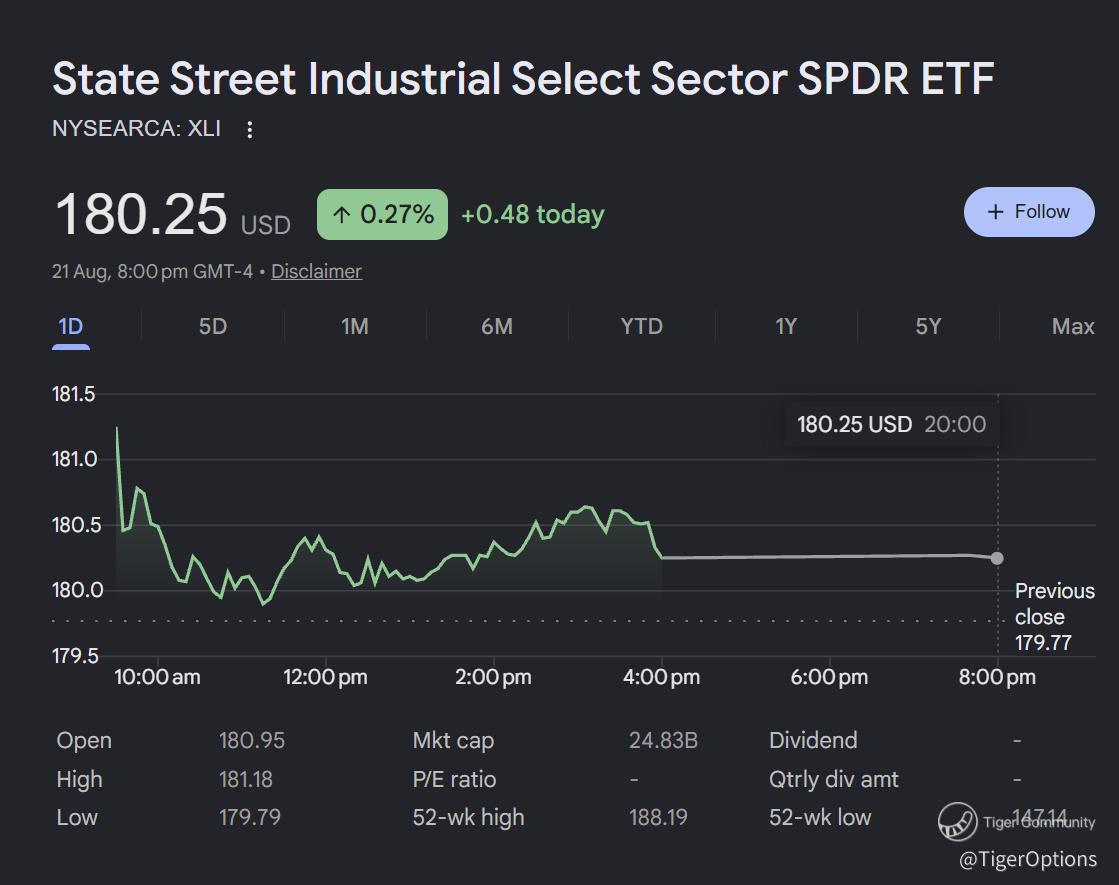1119x885 pixels.
Task: Click the 6:00 pm axis label
Action: click(829, 677)
